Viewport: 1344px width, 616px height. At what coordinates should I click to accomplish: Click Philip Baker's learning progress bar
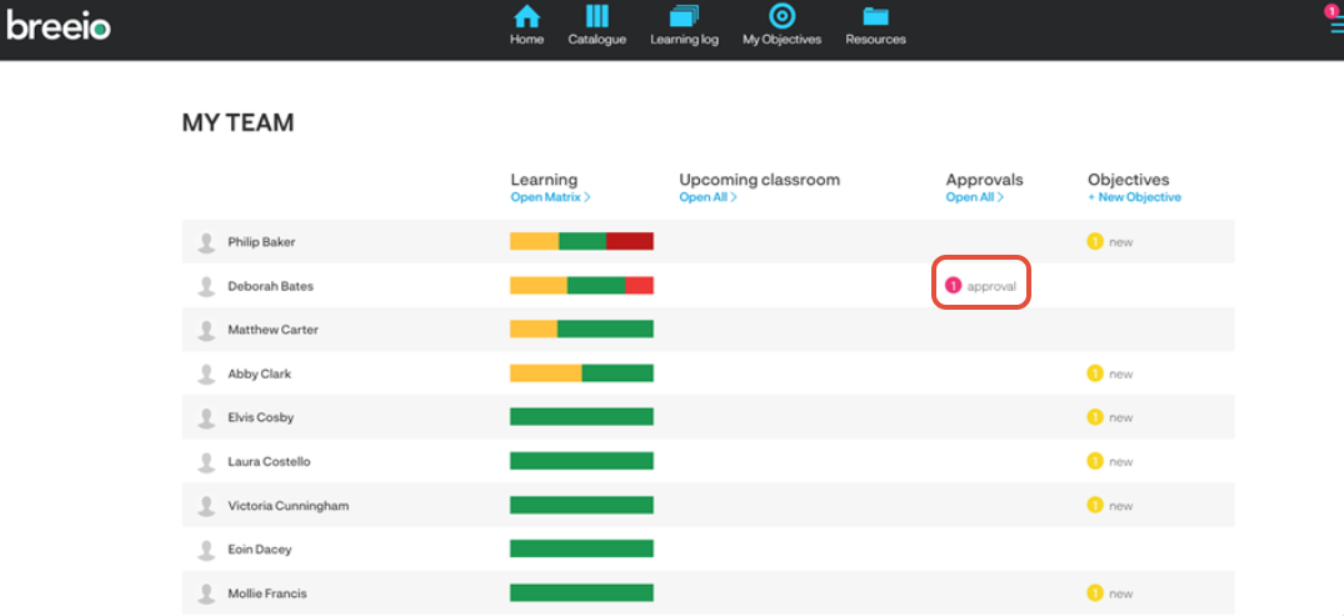click(582, 241)
